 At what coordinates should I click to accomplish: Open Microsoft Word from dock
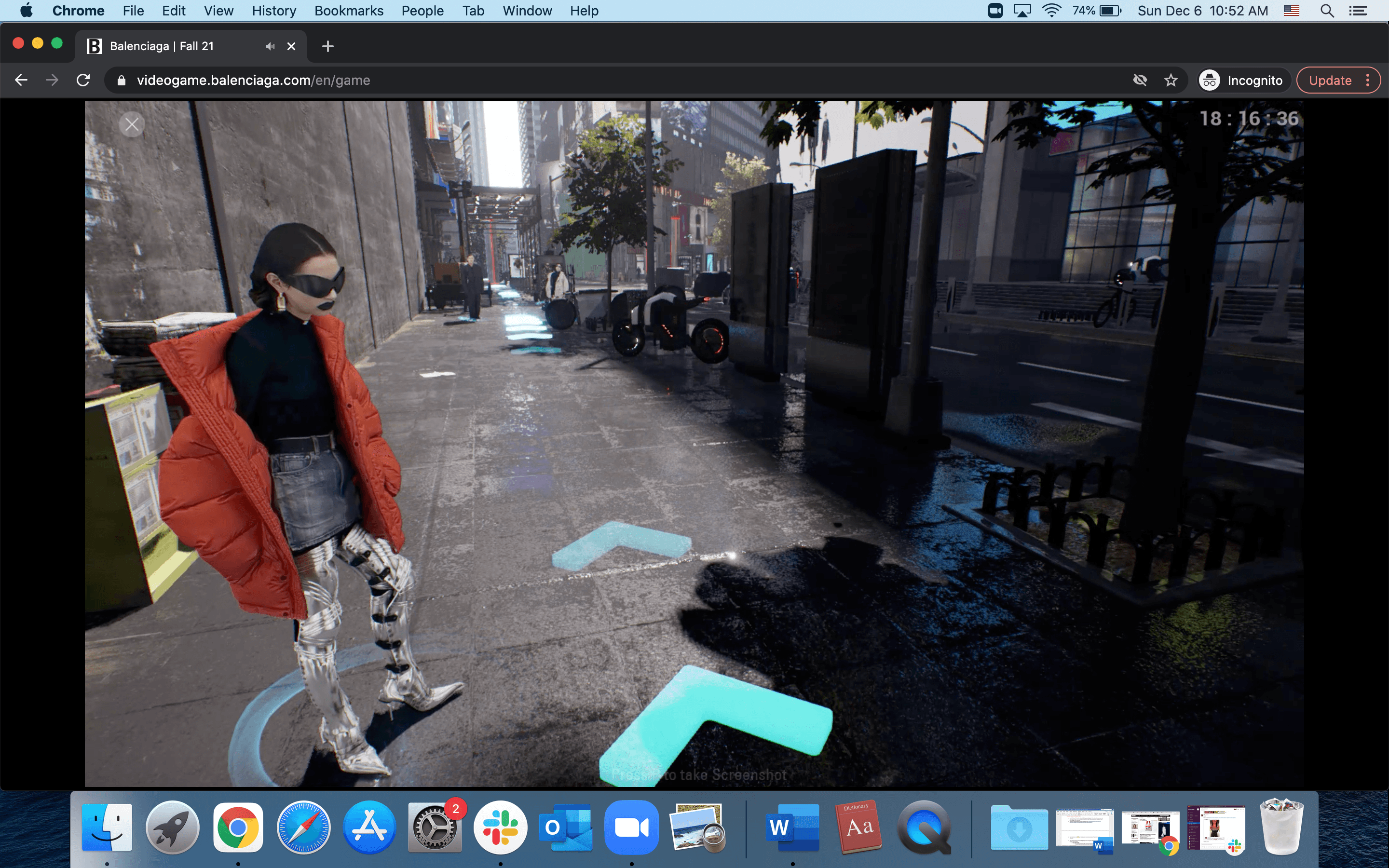pos(793,827)
